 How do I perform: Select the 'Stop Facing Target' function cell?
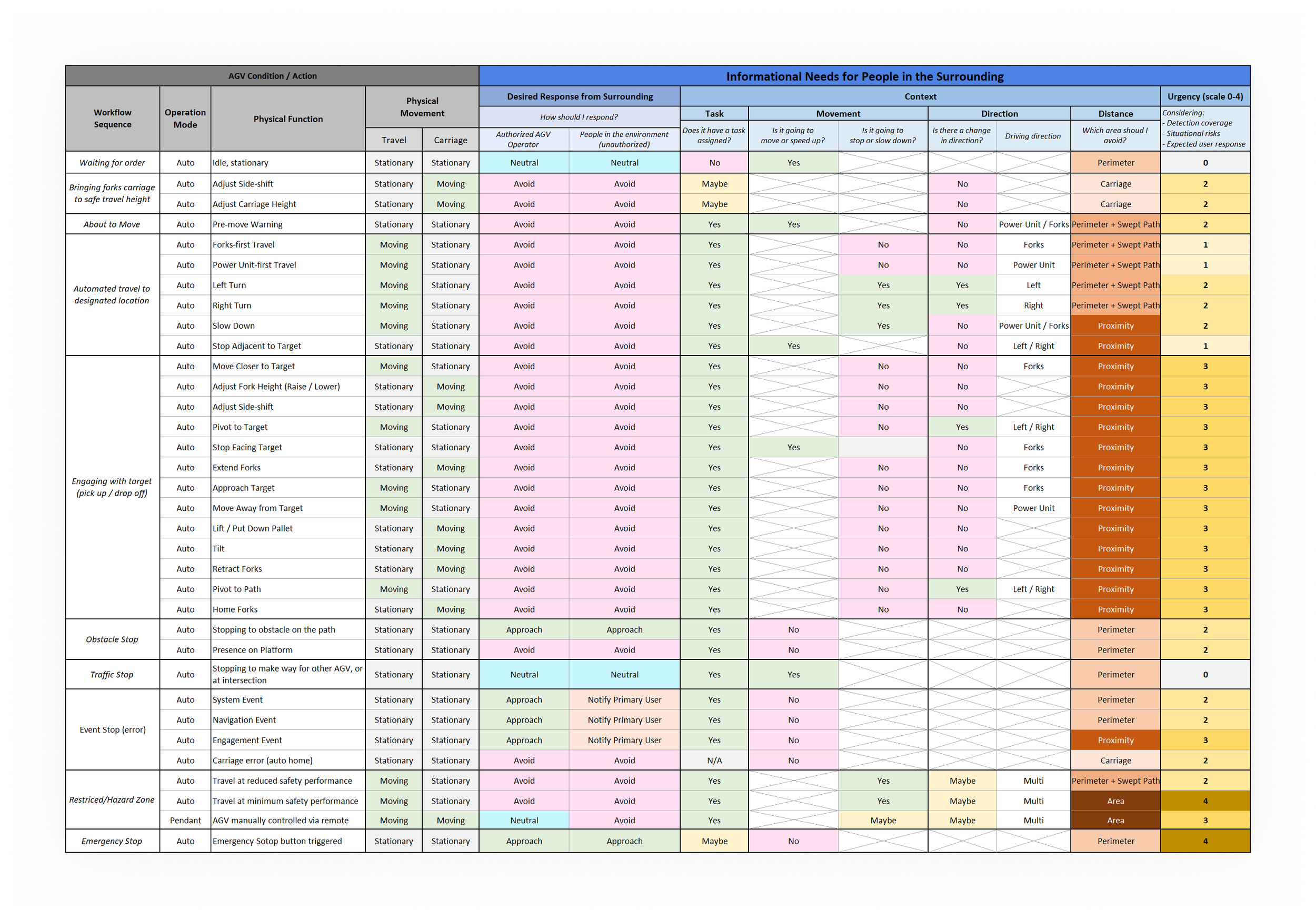point(247,447)
